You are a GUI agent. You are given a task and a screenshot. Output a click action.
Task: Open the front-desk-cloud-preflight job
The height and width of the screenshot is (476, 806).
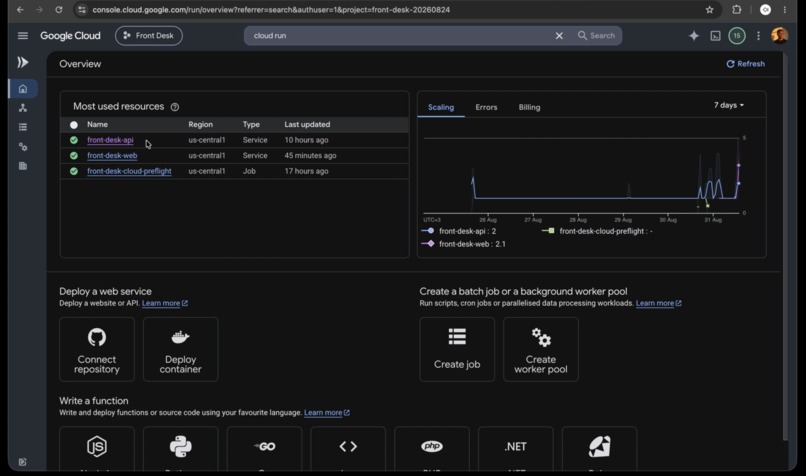(129, 171)
